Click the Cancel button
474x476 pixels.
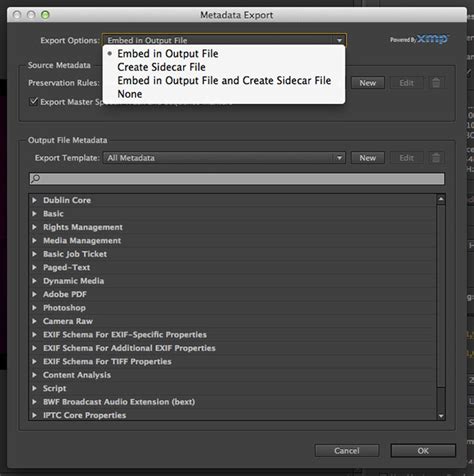pos(347,451)
